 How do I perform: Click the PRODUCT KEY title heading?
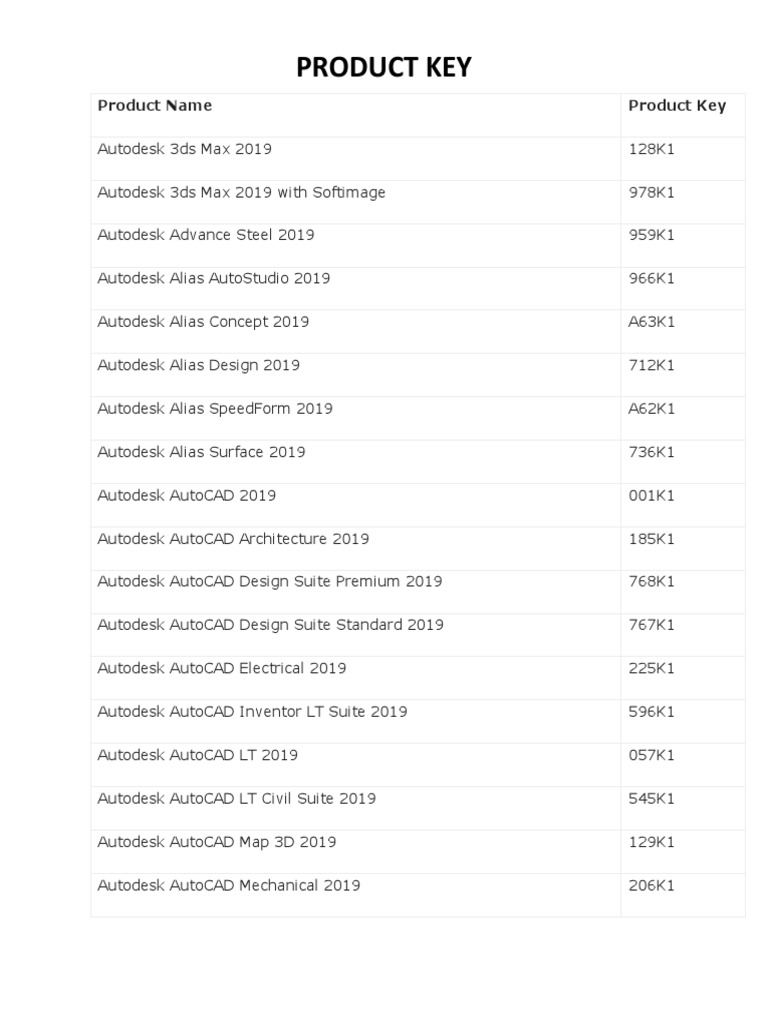tap(383, 68)
